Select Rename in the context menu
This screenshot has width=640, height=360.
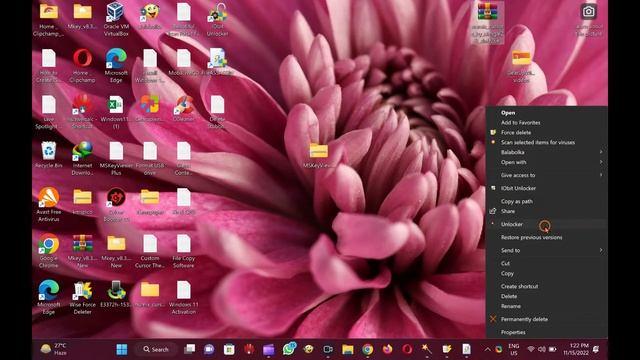546,306
